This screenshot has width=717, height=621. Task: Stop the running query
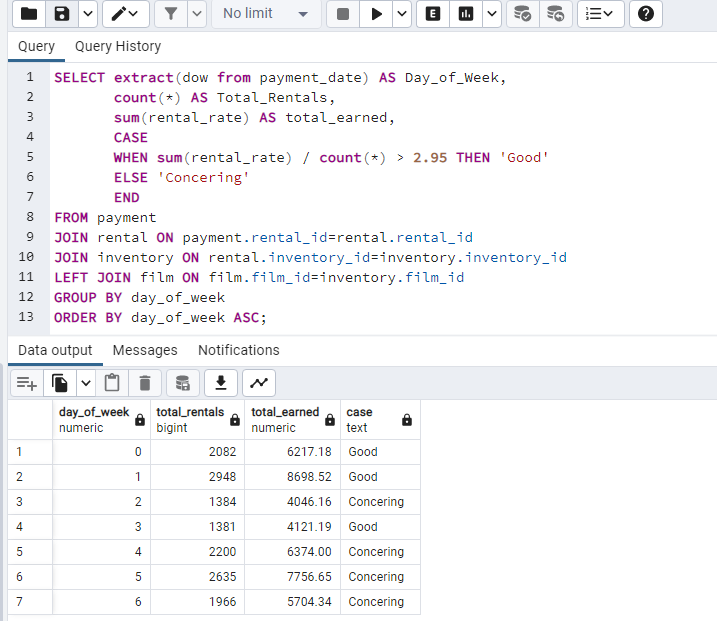pos(343,14)
